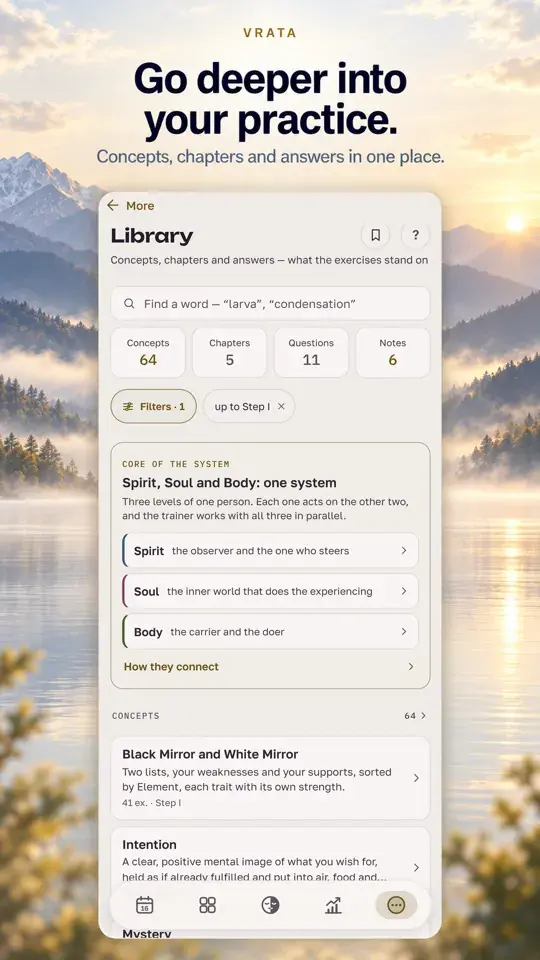Open the face mask tab in bottom bar
Viewport: 540px width, 960px height.
coord(271,905)
